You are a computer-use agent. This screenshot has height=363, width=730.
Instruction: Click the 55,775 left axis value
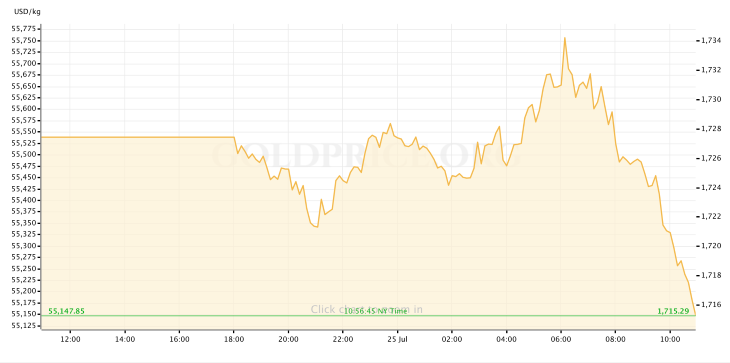(x=25, y=29)
